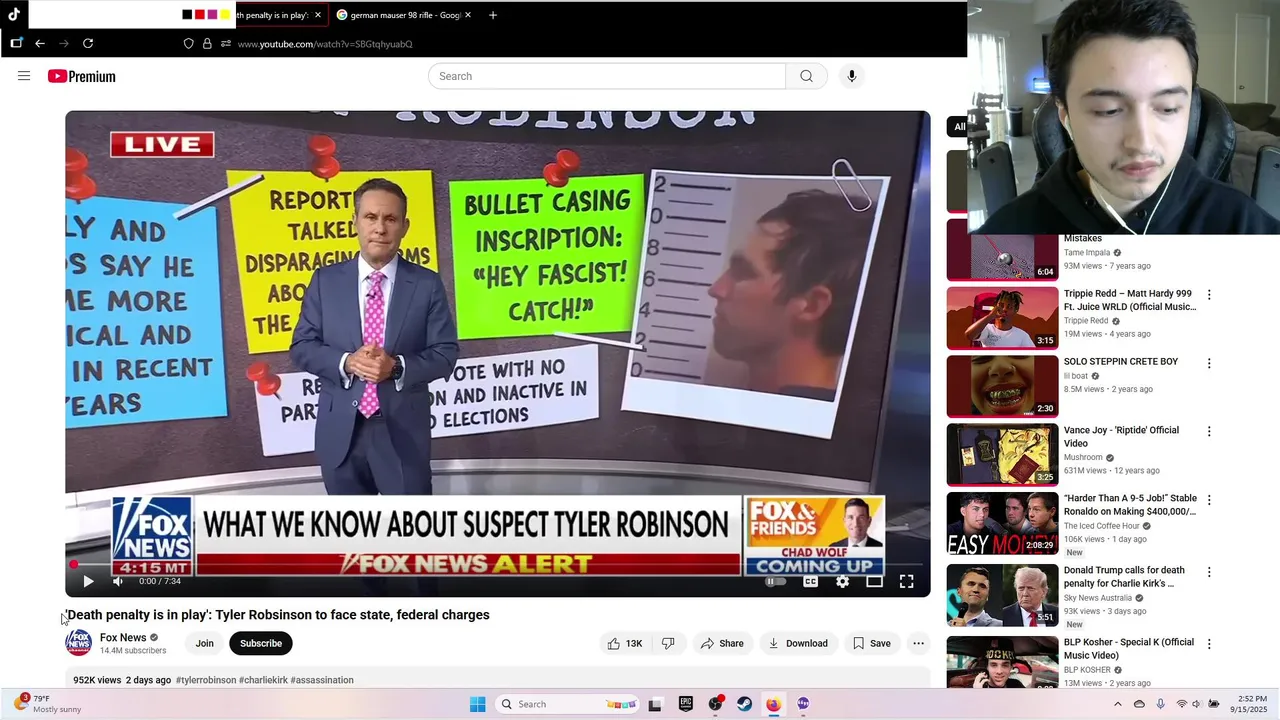Close the death penalty YouTube tab
Viewport: 1280px width, 720px height.
click(x=318, y=15)
